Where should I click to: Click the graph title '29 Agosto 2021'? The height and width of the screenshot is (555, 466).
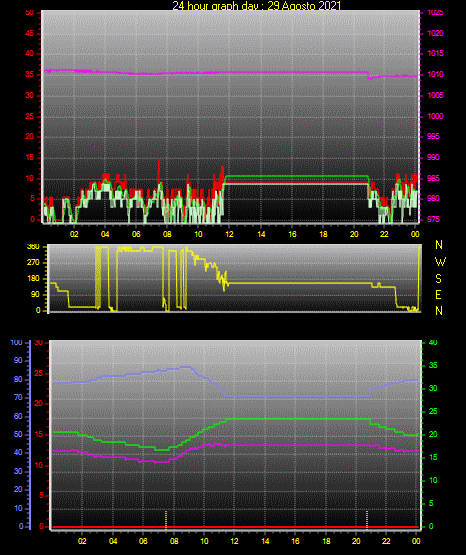click(304, 6)
